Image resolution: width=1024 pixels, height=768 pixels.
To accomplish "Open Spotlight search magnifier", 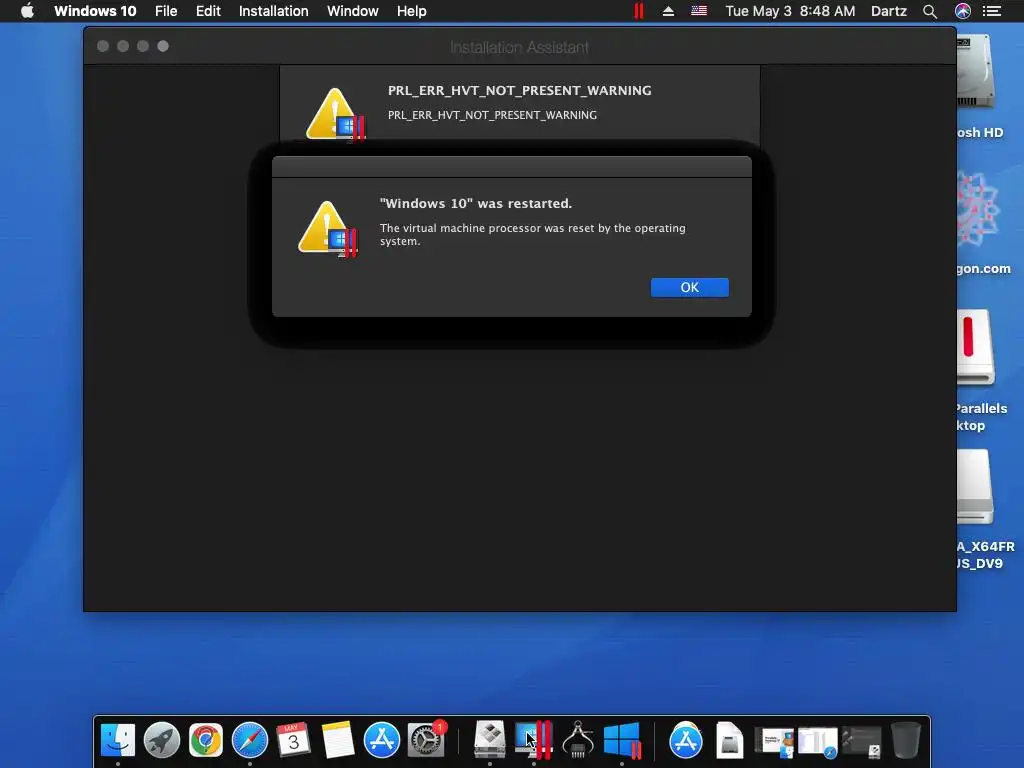I will pyautogui.click(x=930, y=11).
